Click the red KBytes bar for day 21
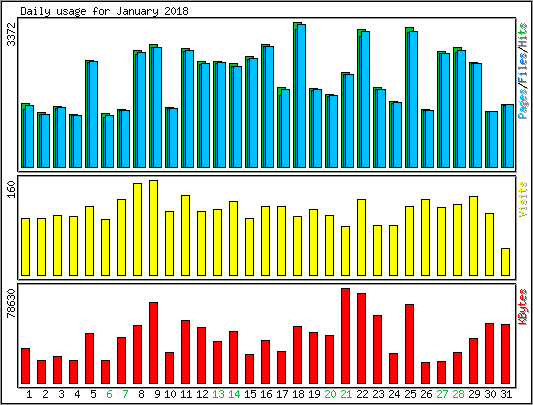Screen dimensions: 533x405 click(x=345, y=336)
